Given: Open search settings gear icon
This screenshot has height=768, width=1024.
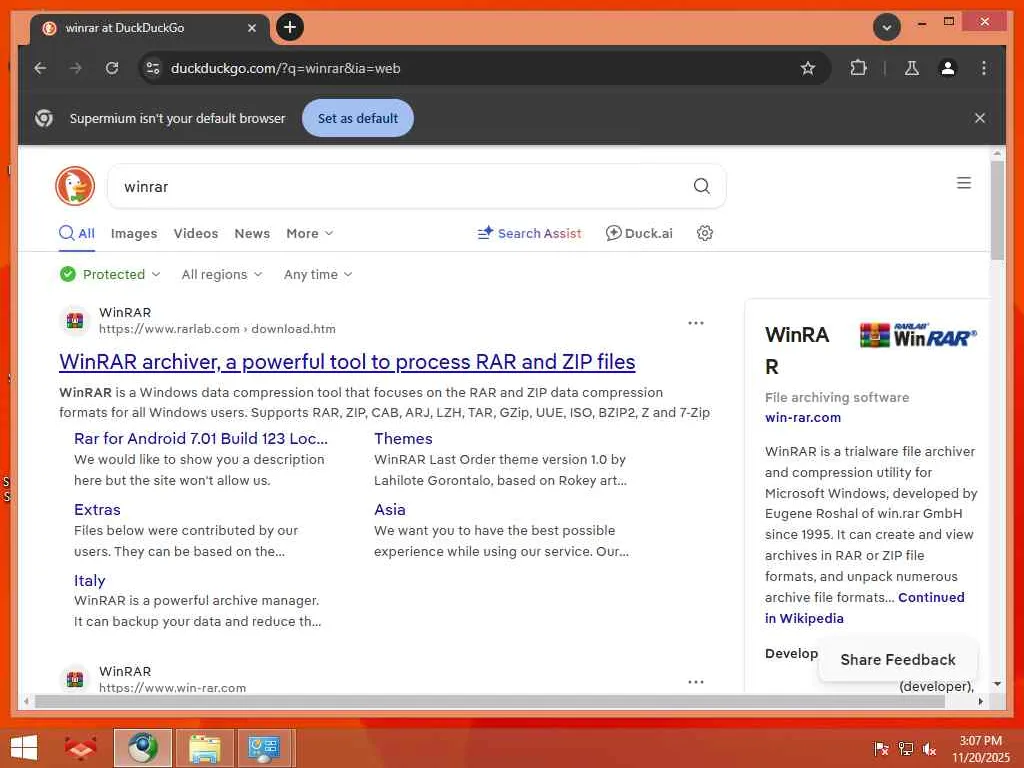Looking at the screenshot, I should click(x=705, y=233).
